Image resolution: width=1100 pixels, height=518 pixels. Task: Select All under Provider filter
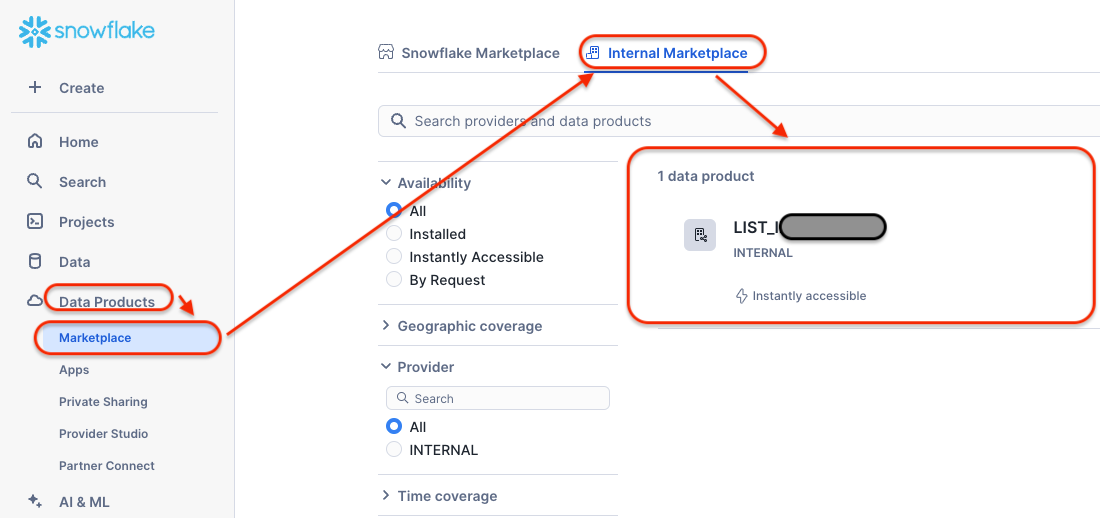[394, 426]
